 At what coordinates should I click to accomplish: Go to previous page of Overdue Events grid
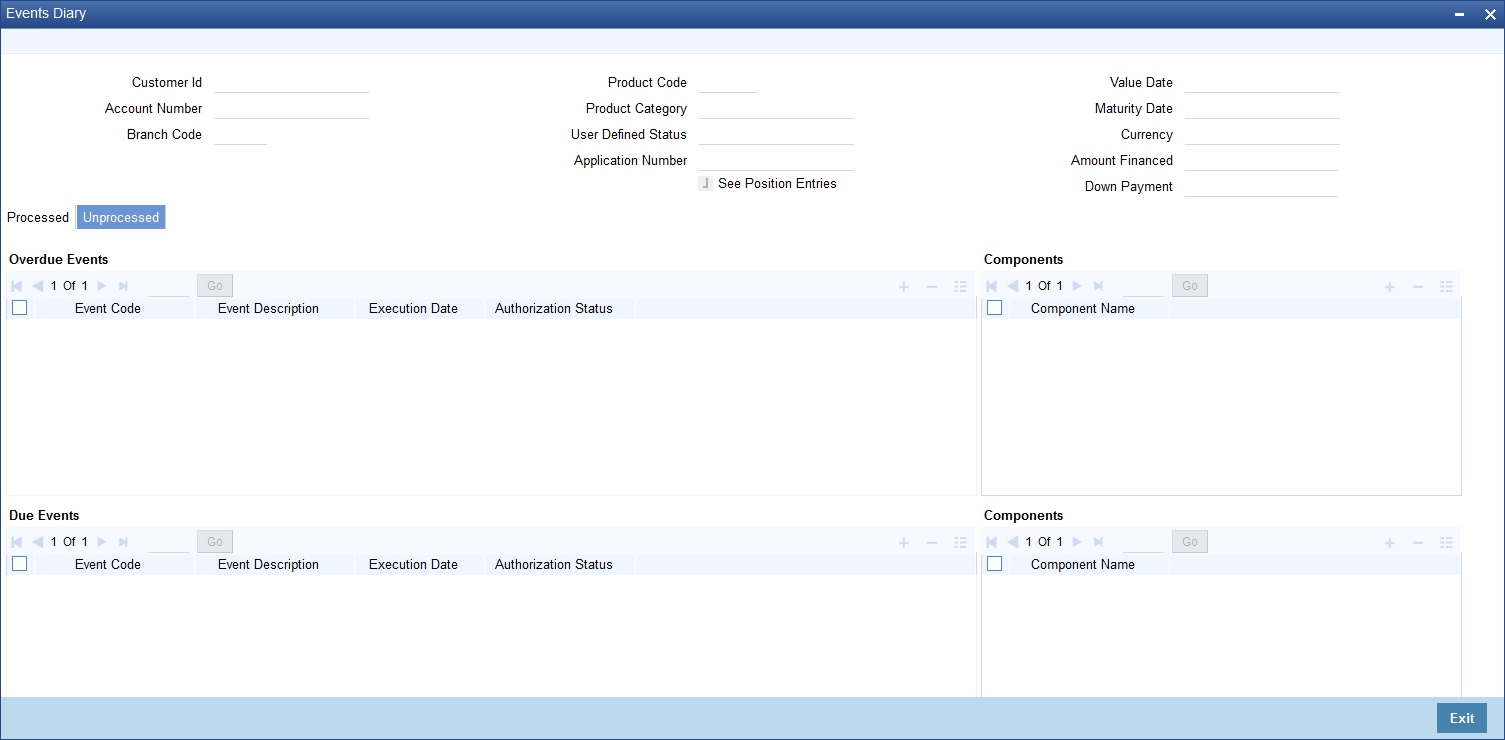point(38,286)
